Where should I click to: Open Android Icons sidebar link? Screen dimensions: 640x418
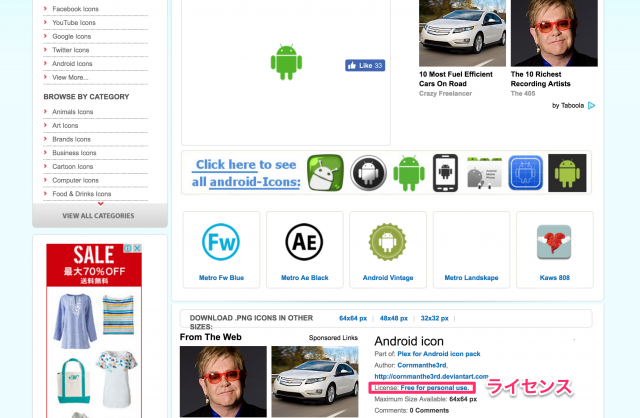(72, 64)
